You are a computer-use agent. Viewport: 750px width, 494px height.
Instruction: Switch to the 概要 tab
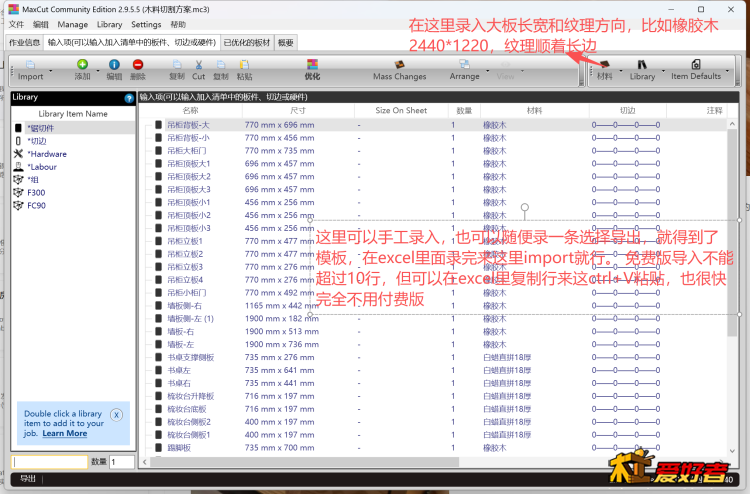pos(286,43)
